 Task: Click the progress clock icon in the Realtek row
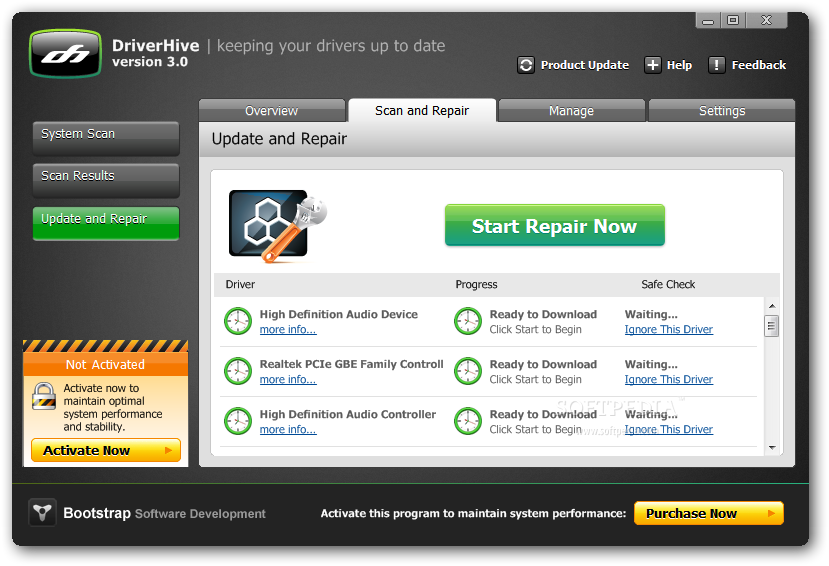[x=468, y=371]
